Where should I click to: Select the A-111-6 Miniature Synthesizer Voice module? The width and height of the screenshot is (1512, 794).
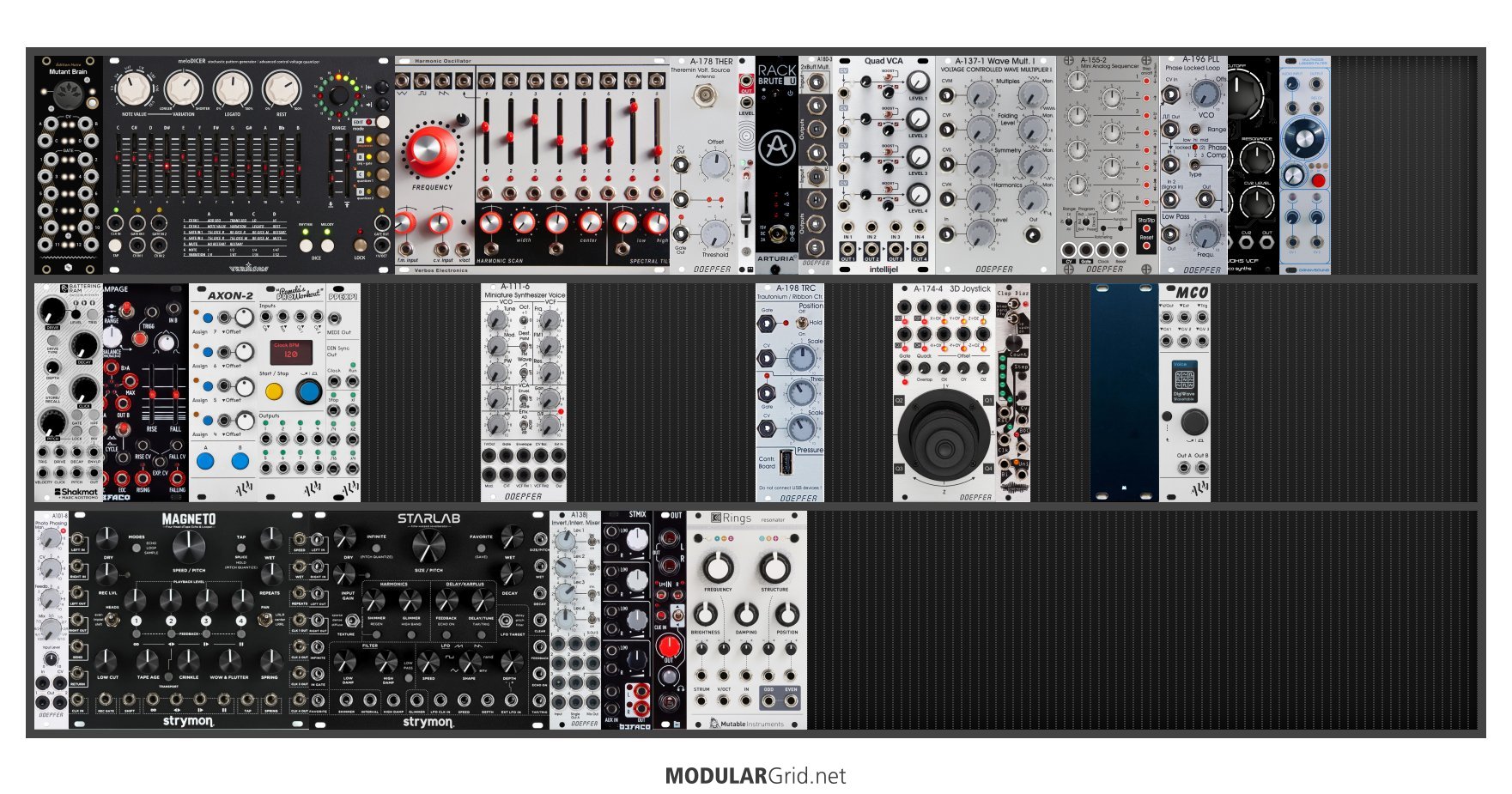524,392
